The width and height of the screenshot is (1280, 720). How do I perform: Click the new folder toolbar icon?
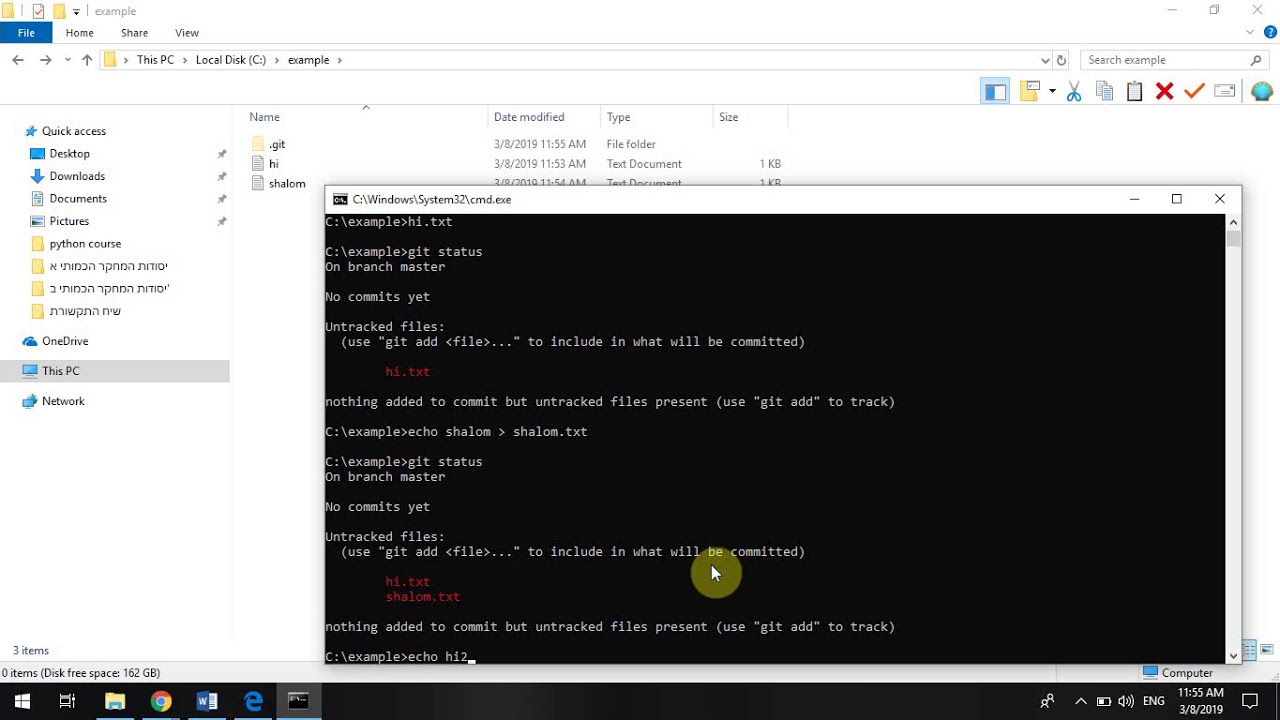coord(1030,91)
